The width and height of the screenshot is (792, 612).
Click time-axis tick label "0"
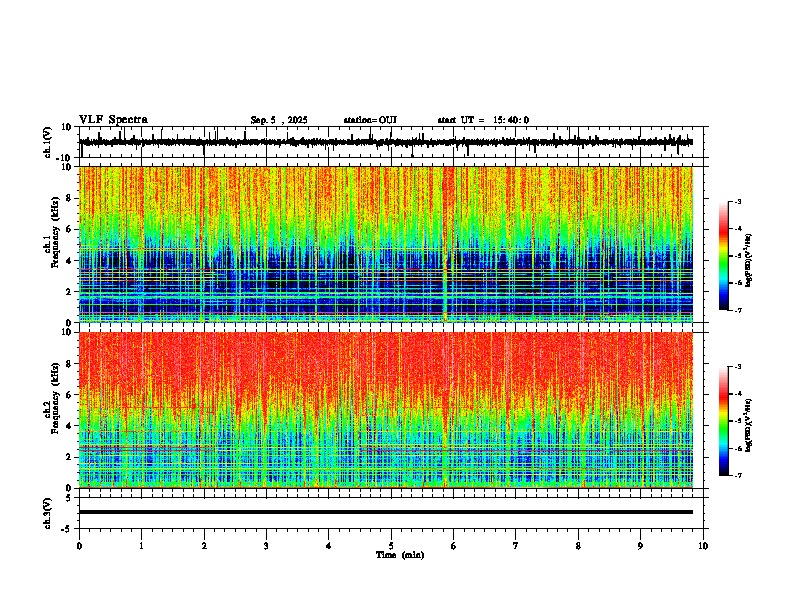(79, 546)
